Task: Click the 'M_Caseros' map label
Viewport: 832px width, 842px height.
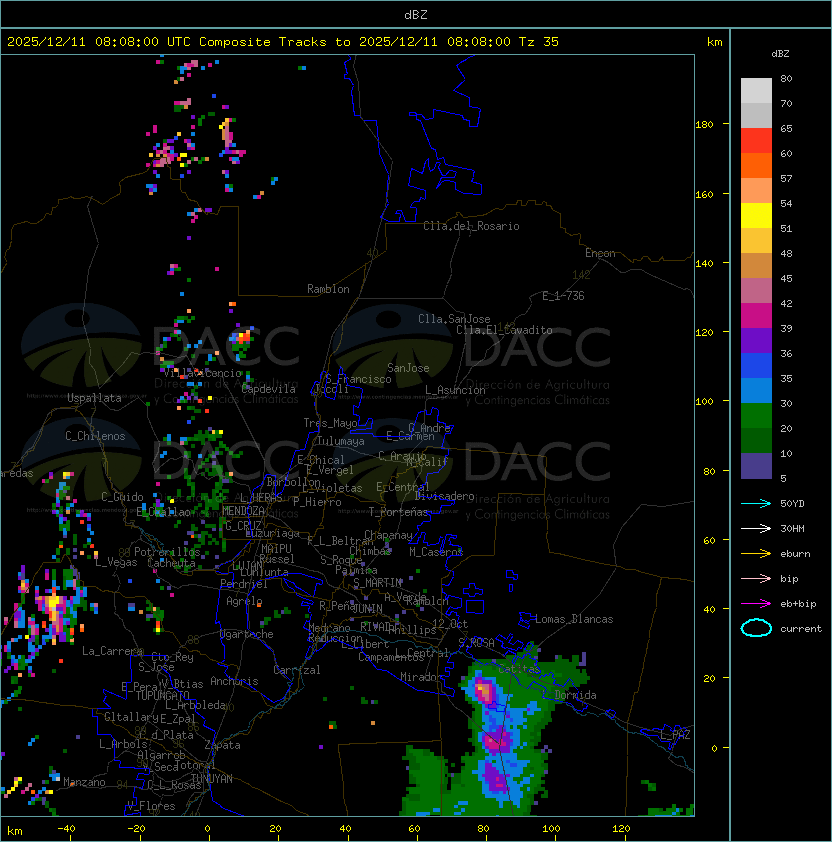Action: coord(436,551)
